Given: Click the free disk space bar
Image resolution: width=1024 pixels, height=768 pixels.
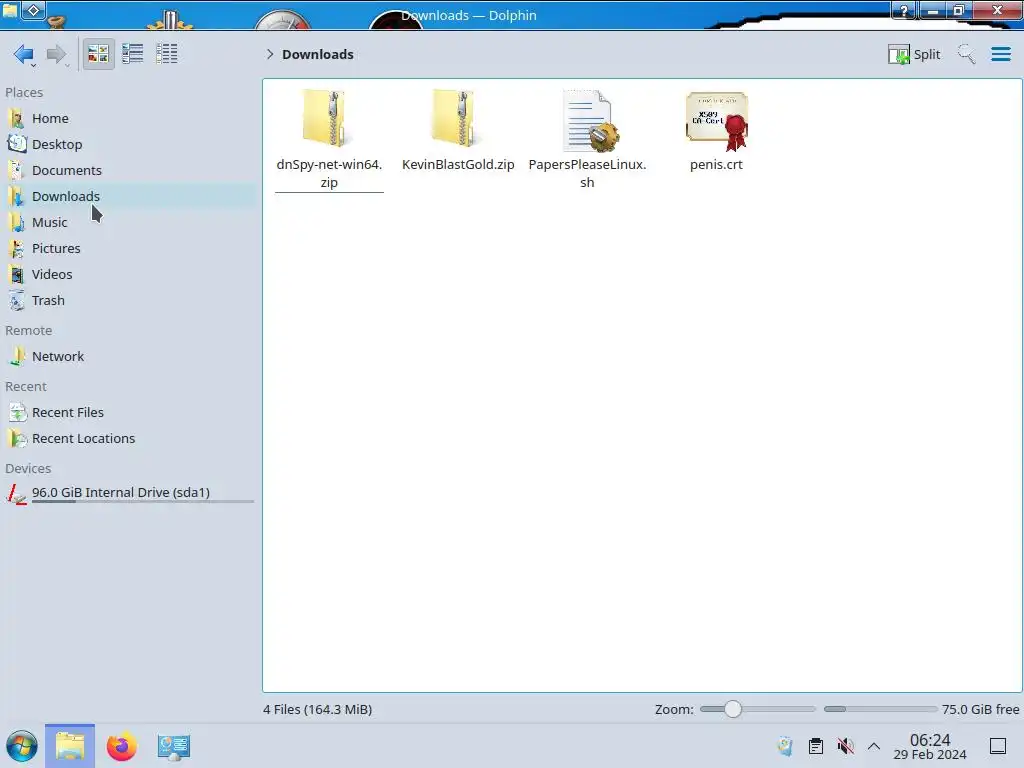Looking at the screenshot, I should click(x=880, y=709).
